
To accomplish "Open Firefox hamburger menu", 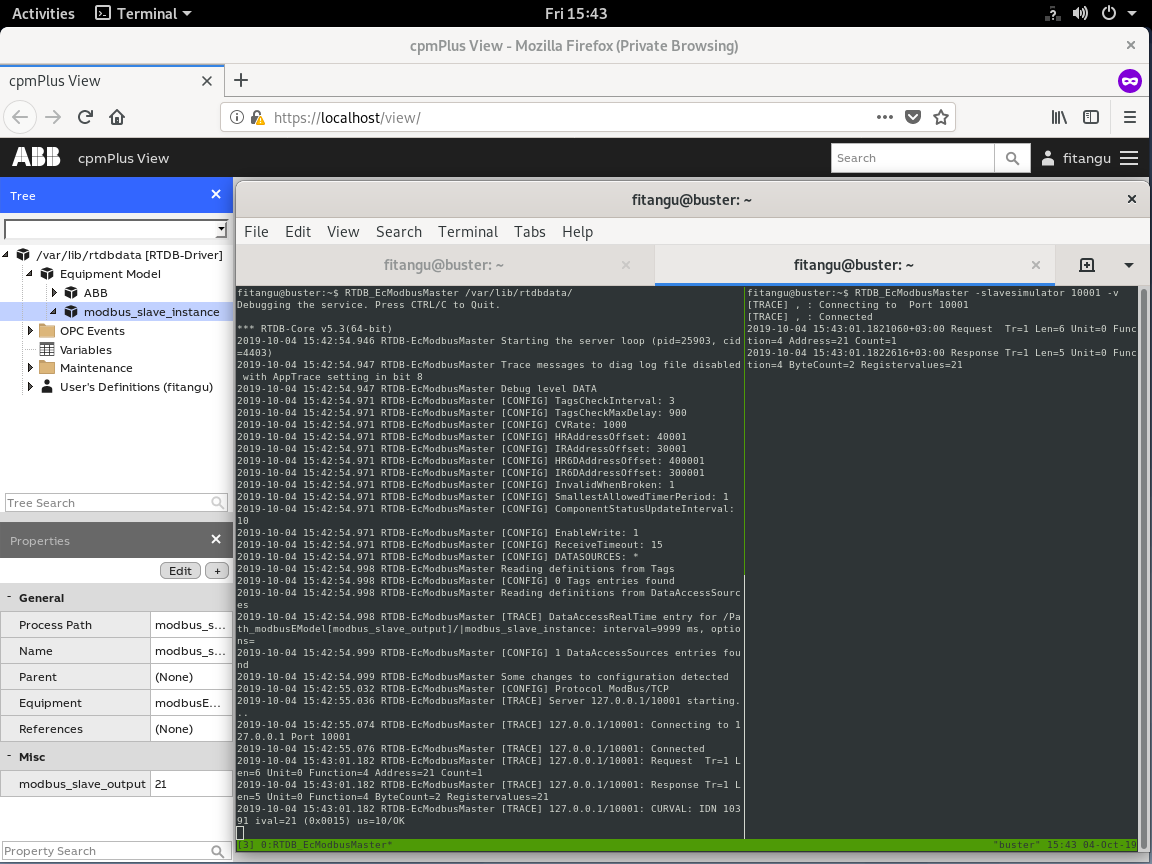I will click(1130, 118).
